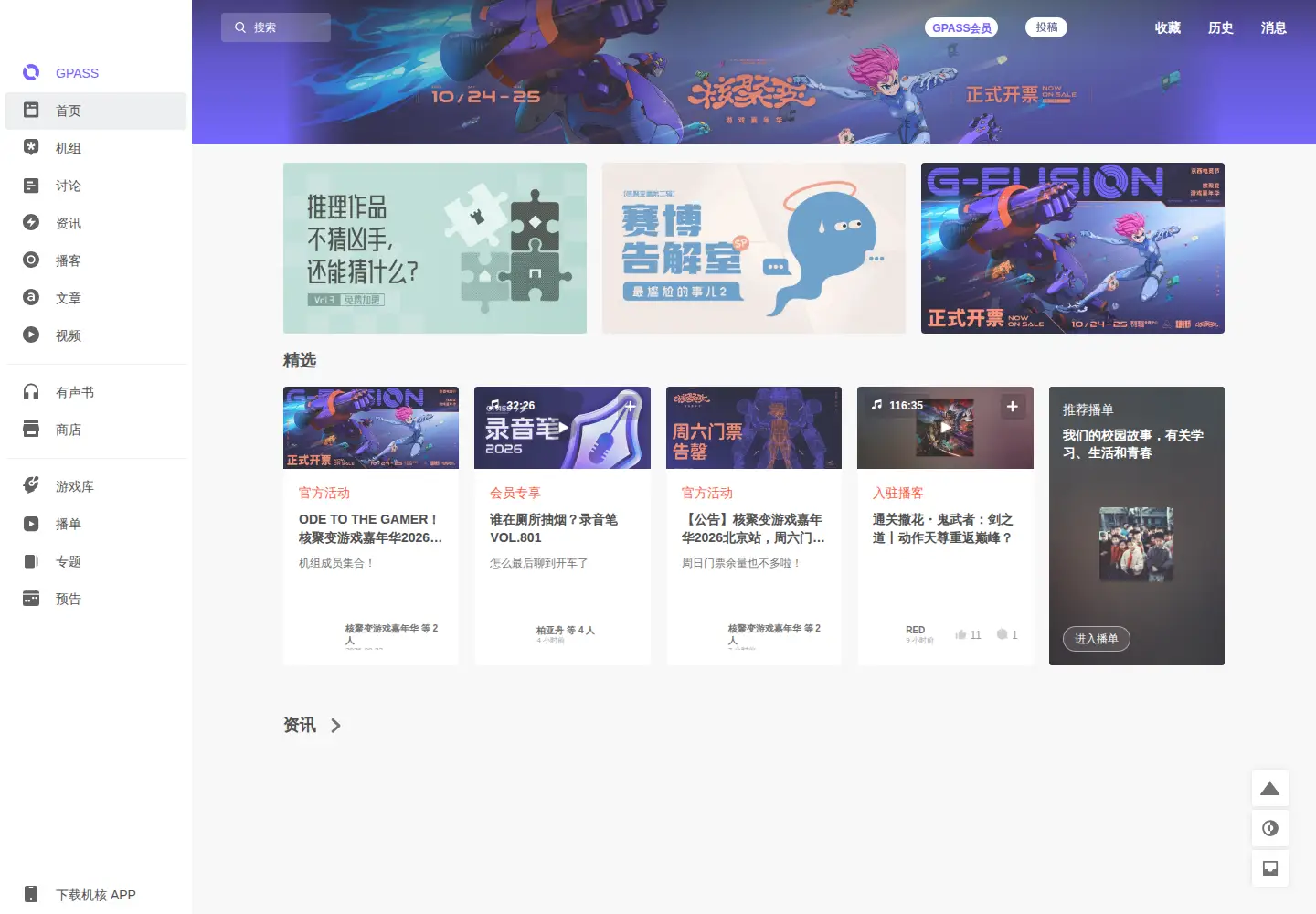This screenshot has height=914, width=1316.
Task: Click the 进入播单 button
Action: [x=1097, y=639]
